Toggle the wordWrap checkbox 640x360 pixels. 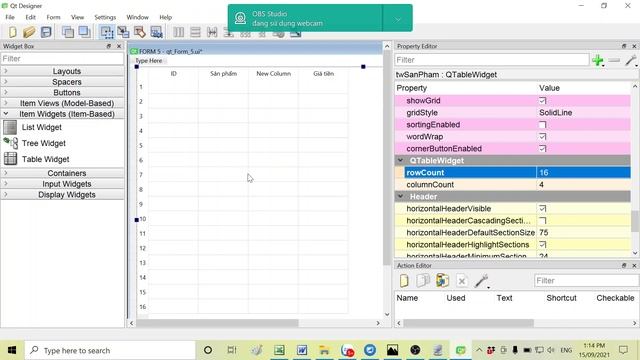click(x=542, y=136)
